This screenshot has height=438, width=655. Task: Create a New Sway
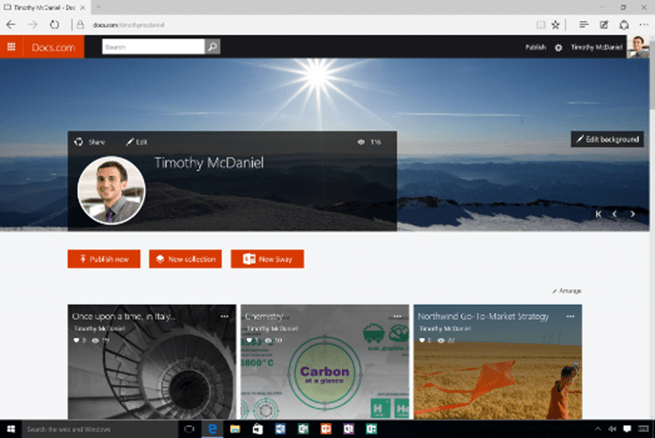point(267,259)
